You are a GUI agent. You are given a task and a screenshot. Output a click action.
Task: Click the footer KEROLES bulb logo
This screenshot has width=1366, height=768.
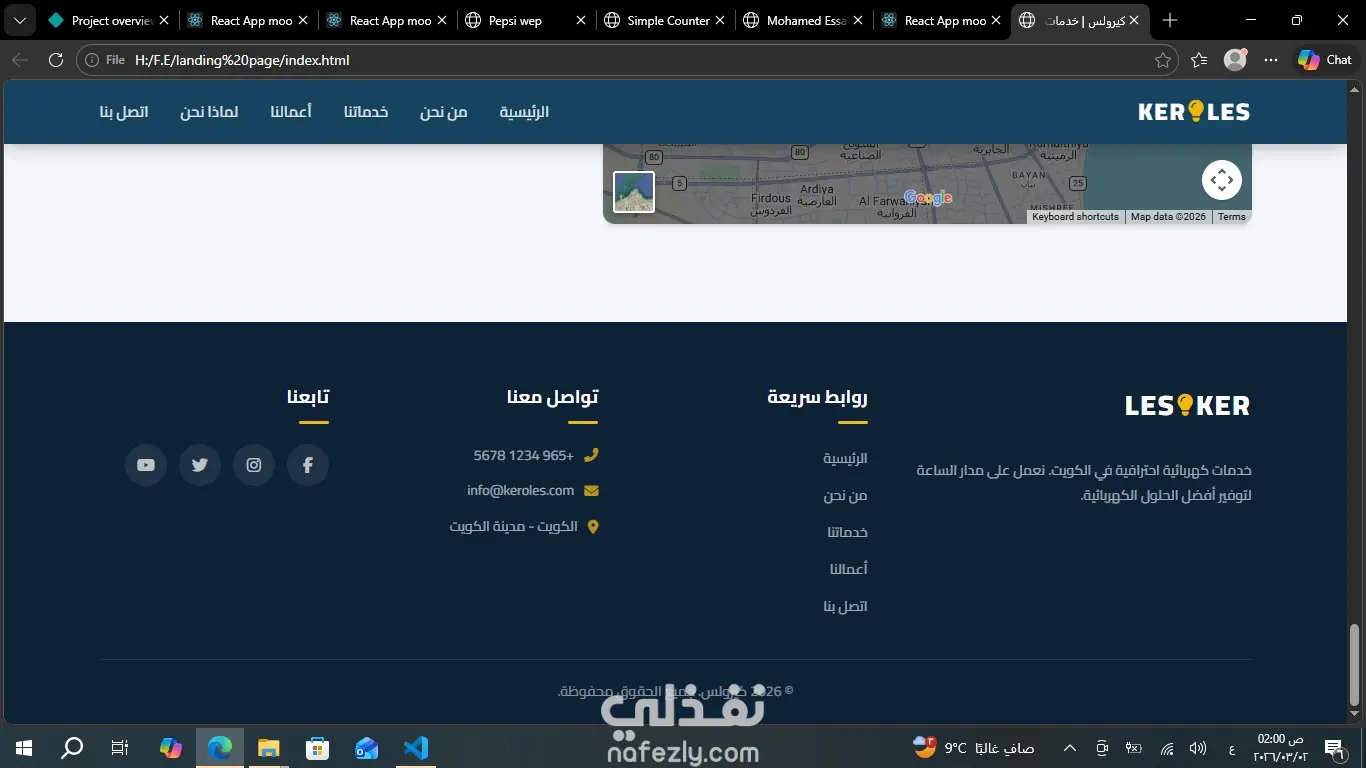click(1188, 405)
